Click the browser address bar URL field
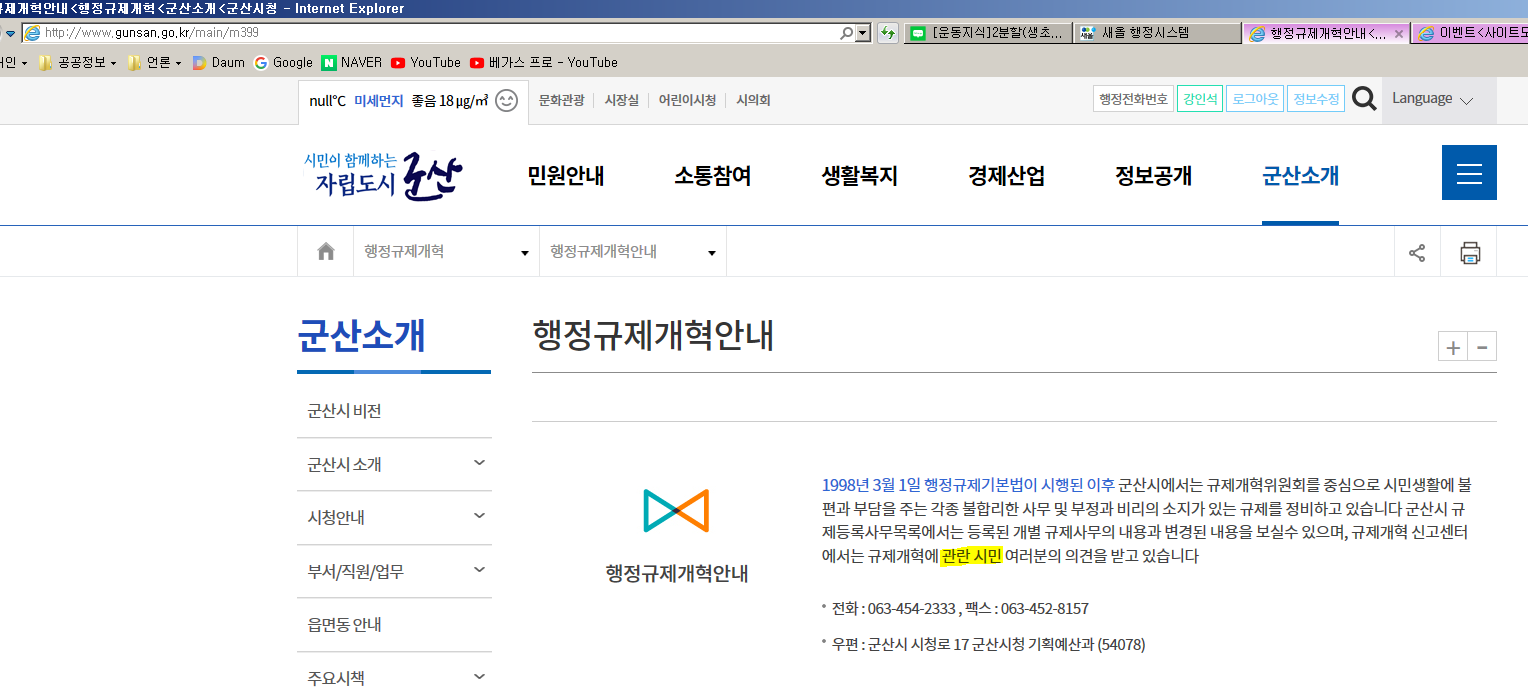The width and height of the screenshot is (1528, 688). point(430,33)
